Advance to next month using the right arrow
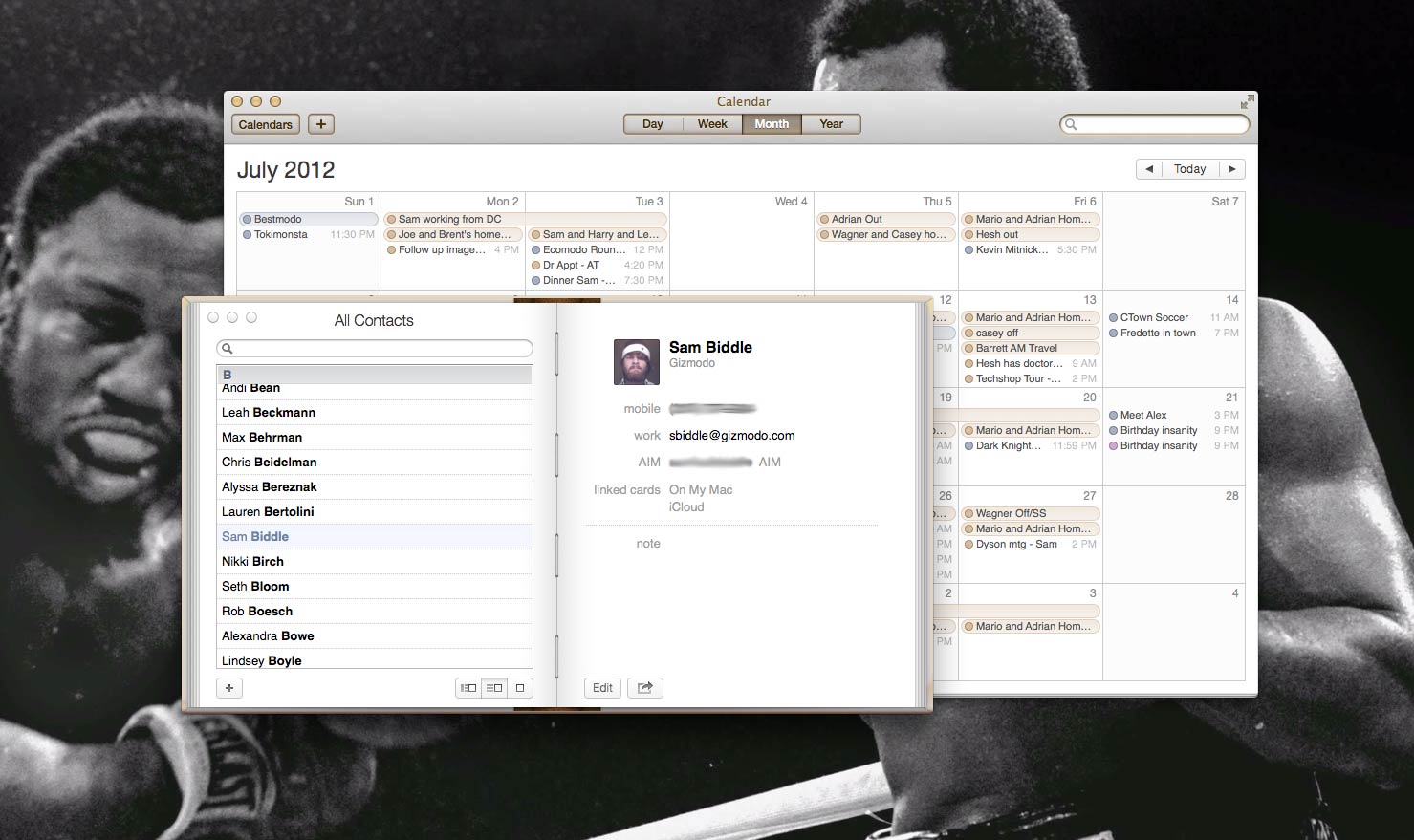This screenshot has height=840, width=1414. click(x=1231, y=169)
